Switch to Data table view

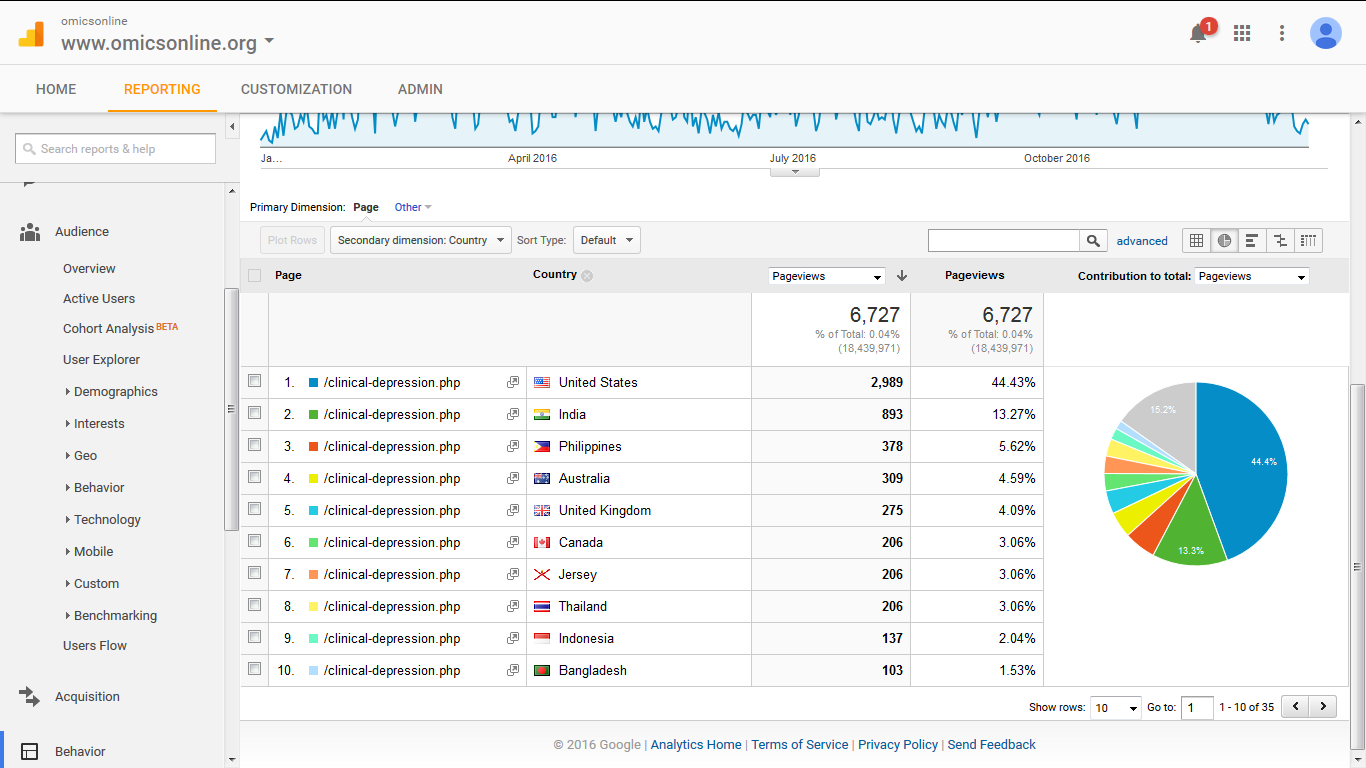(1196, 240)
